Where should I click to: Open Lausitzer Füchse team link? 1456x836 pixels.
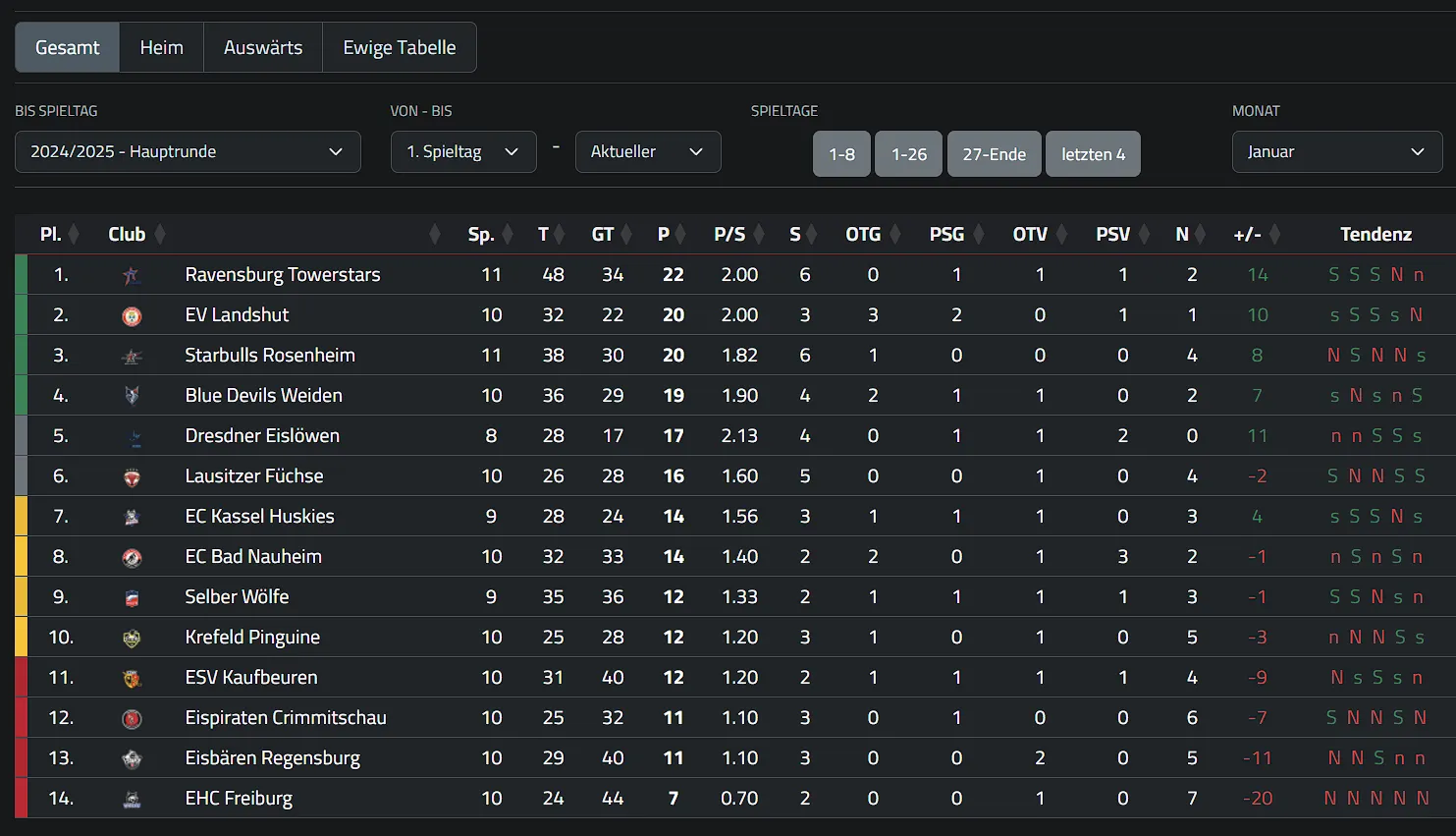(x=254, y=476)
